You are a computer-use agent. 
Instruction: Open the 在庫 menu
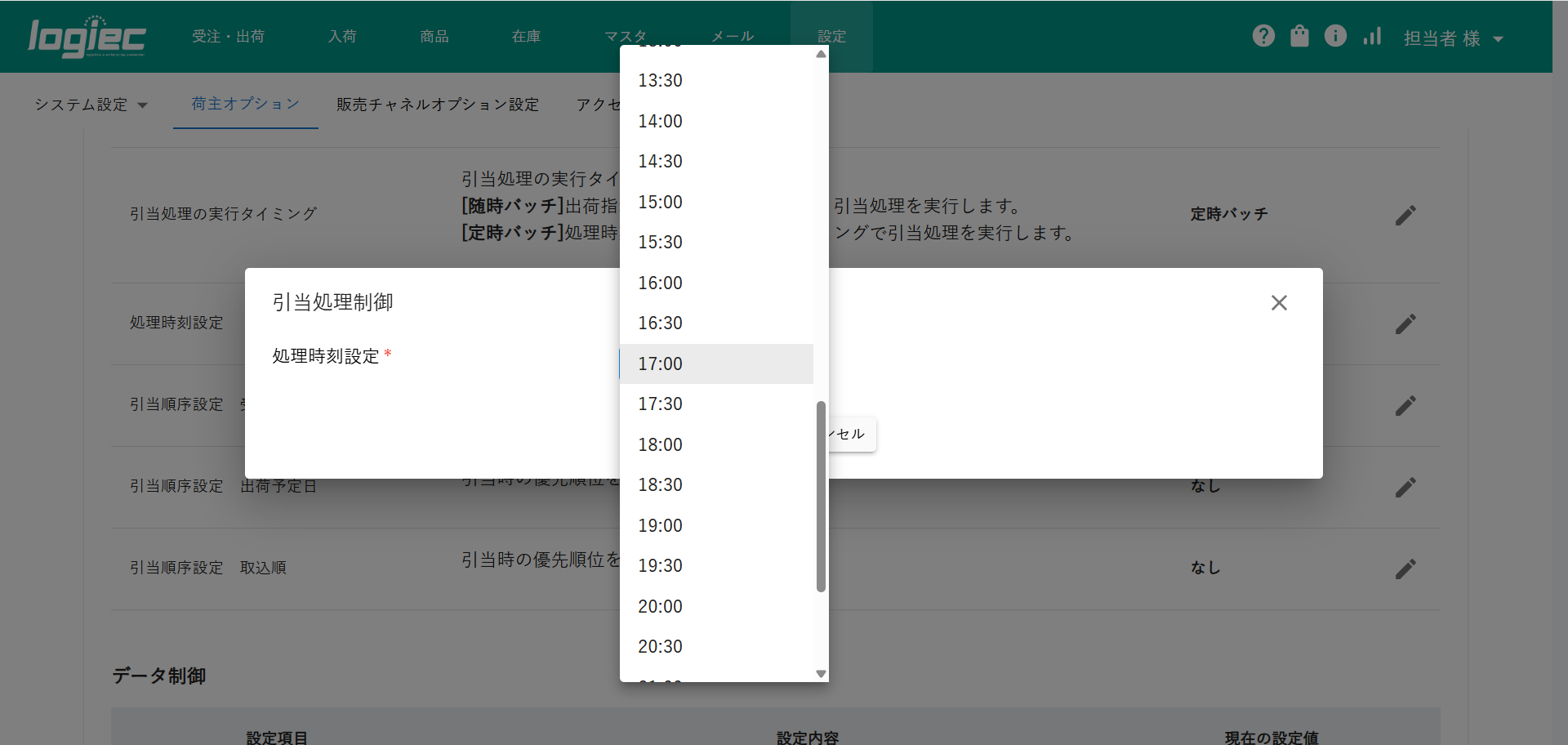(x=526, y=37)
